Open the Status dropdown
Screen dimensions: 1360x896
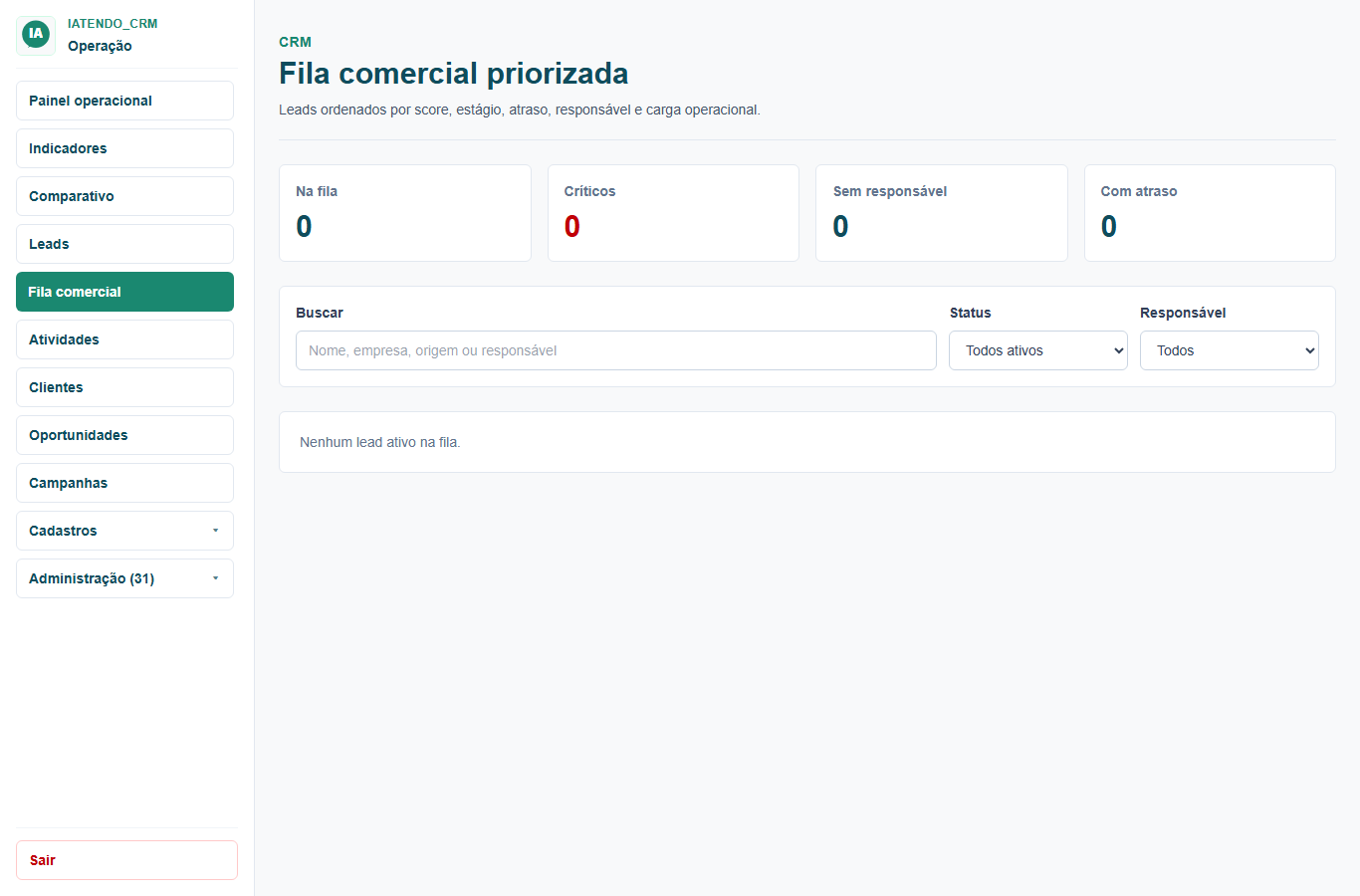(x=1037, y=350)
